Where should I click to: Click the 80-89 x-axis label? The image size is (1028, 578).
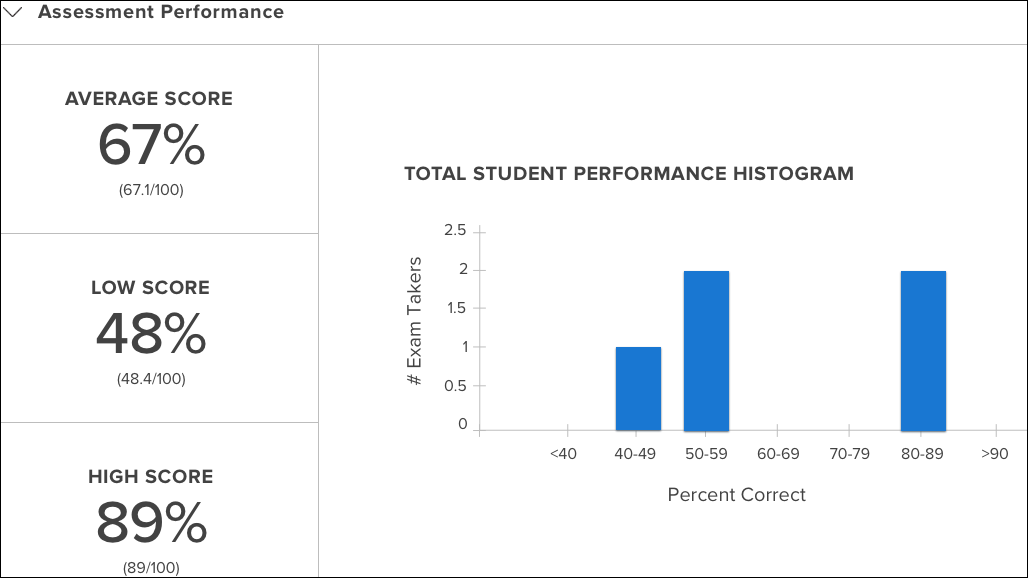pyautogui.click(x=922, y=453)
